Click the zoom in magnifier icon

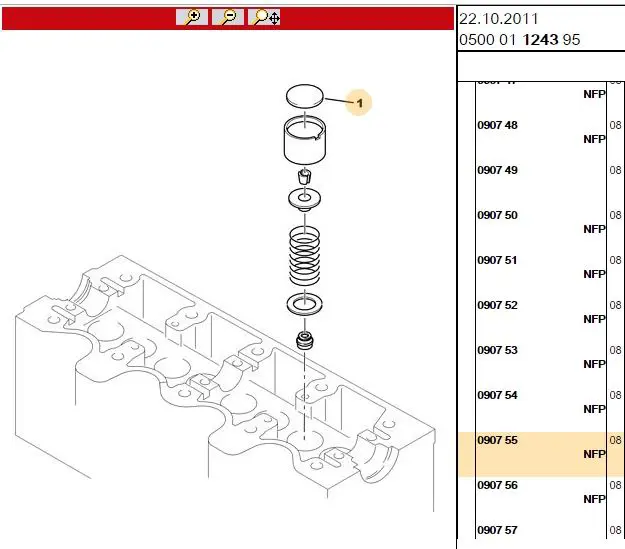tap(192, 17)
